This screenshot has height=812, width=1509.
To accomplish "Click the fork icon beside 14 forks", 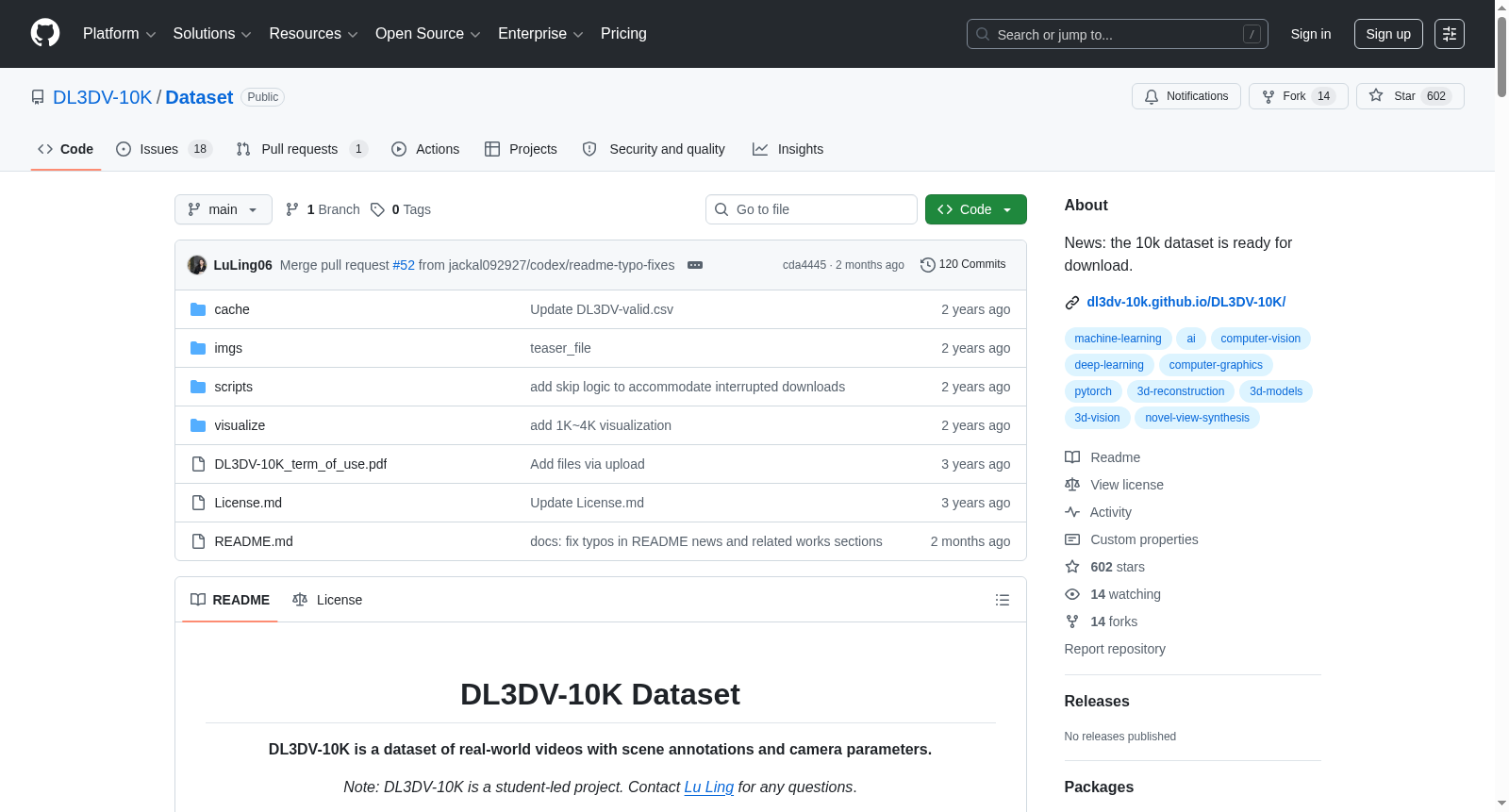I will [1072, 621].
